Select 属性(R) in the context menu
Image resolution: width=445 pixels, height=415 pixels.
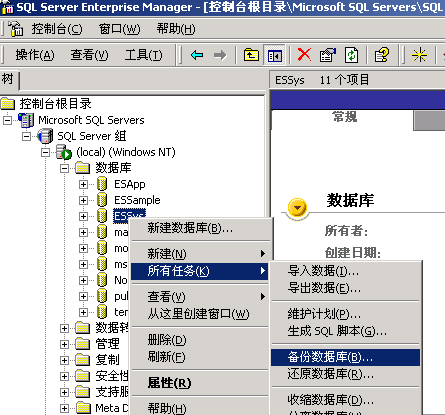(169, 383)
